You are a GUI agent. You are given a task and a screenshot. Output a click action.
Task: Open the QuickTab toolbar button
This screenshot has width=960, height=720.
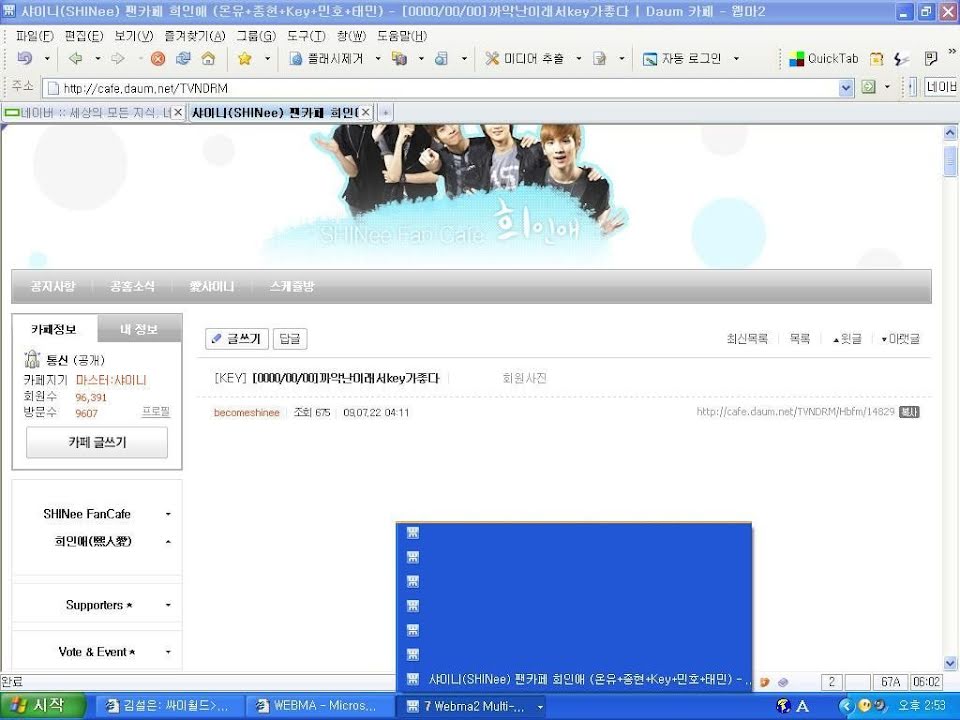pyautogui.click(x=823, y=58)
